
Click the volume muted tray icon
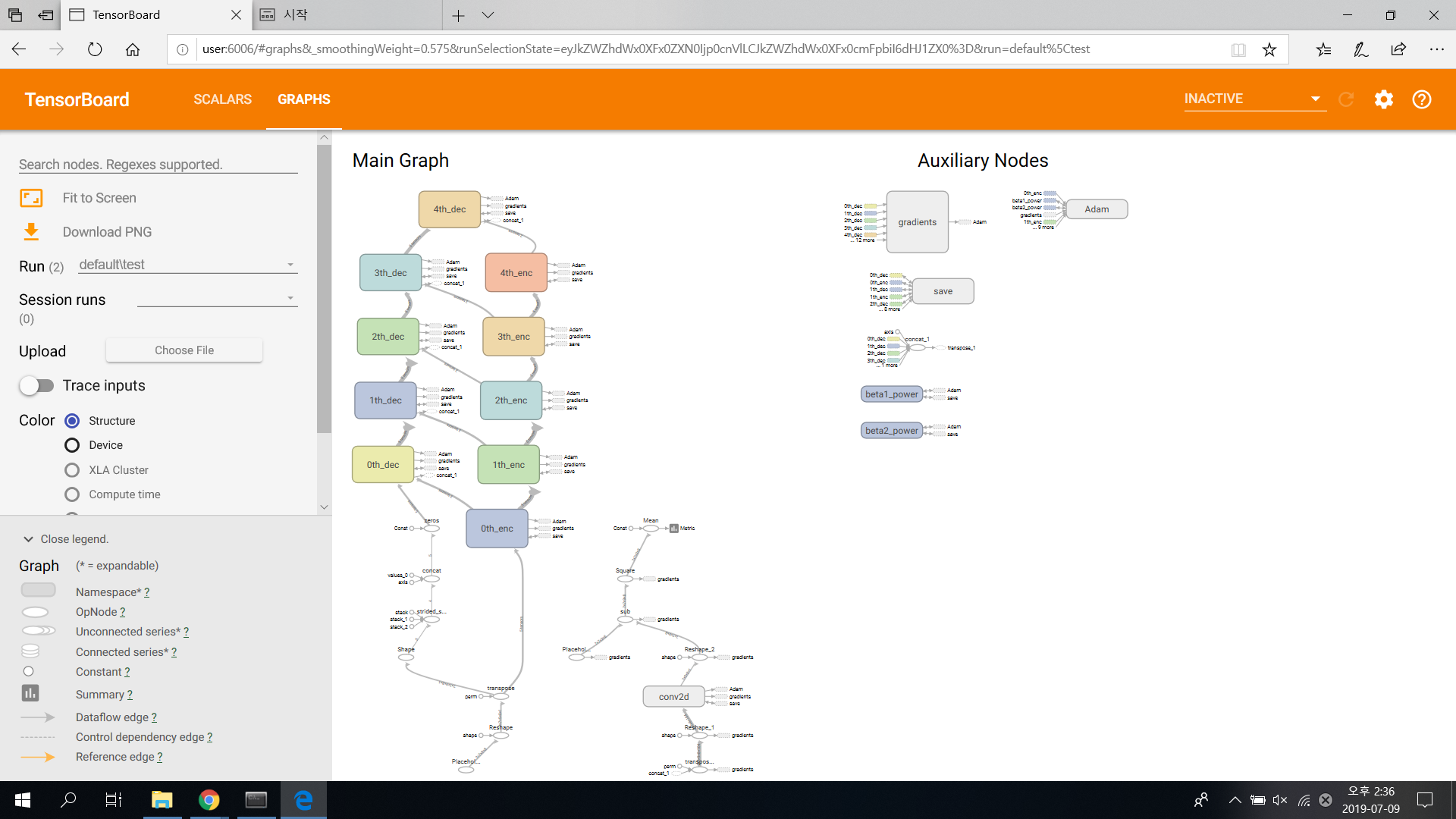(x=1280, y=800)
